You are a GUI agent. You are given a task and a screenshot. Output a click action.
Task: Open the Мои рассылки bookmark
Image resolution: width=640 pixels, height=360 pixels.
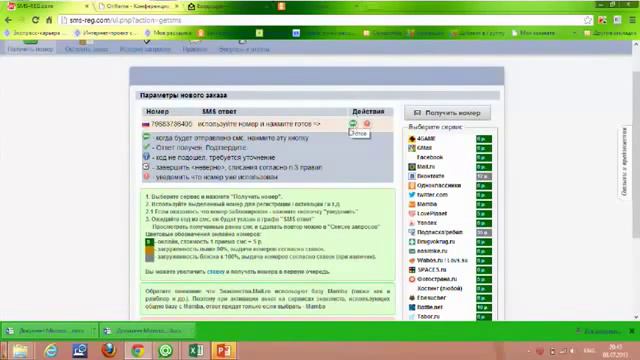tap(169, 33)
